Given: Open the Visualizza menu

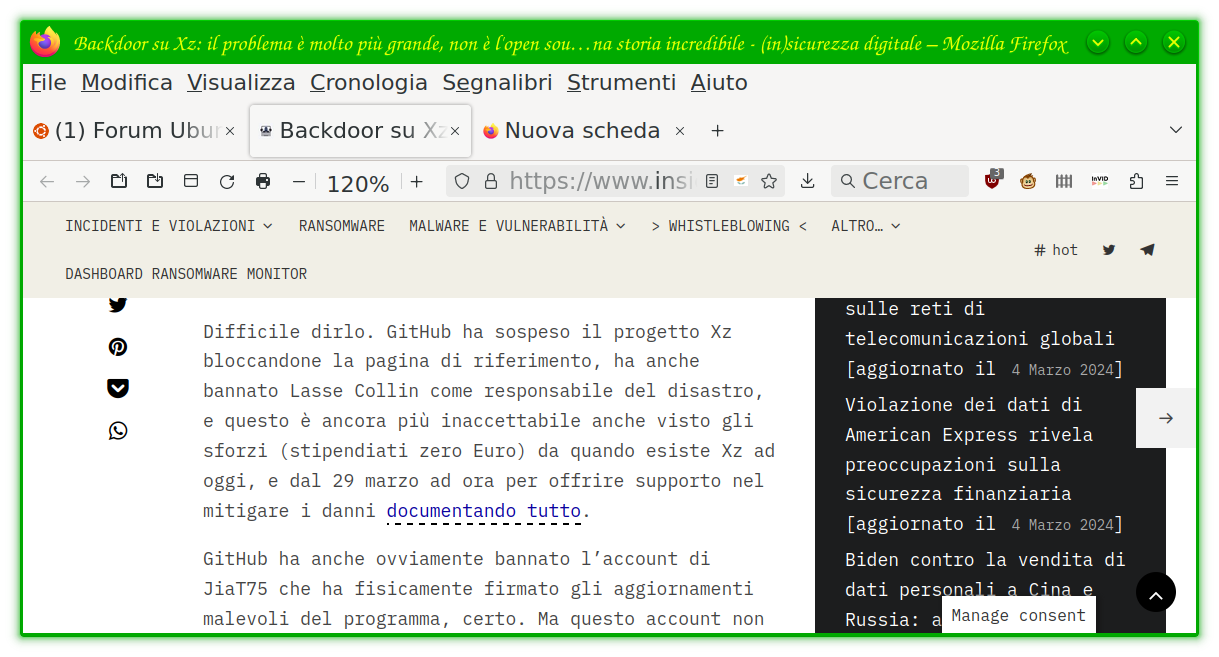Looking at the screenshot, I should (241, 83).
